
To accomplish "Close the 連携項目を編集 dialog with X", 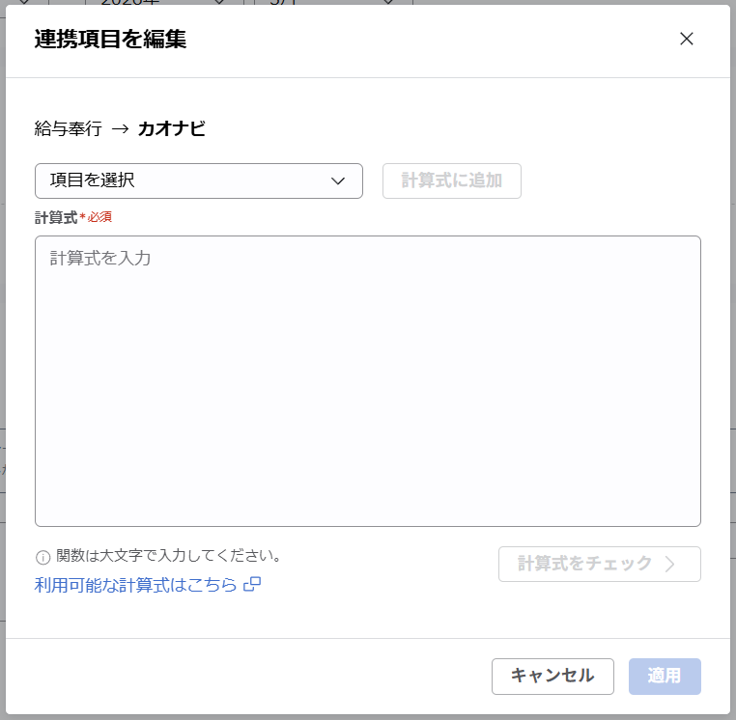I will click(686, 39).
